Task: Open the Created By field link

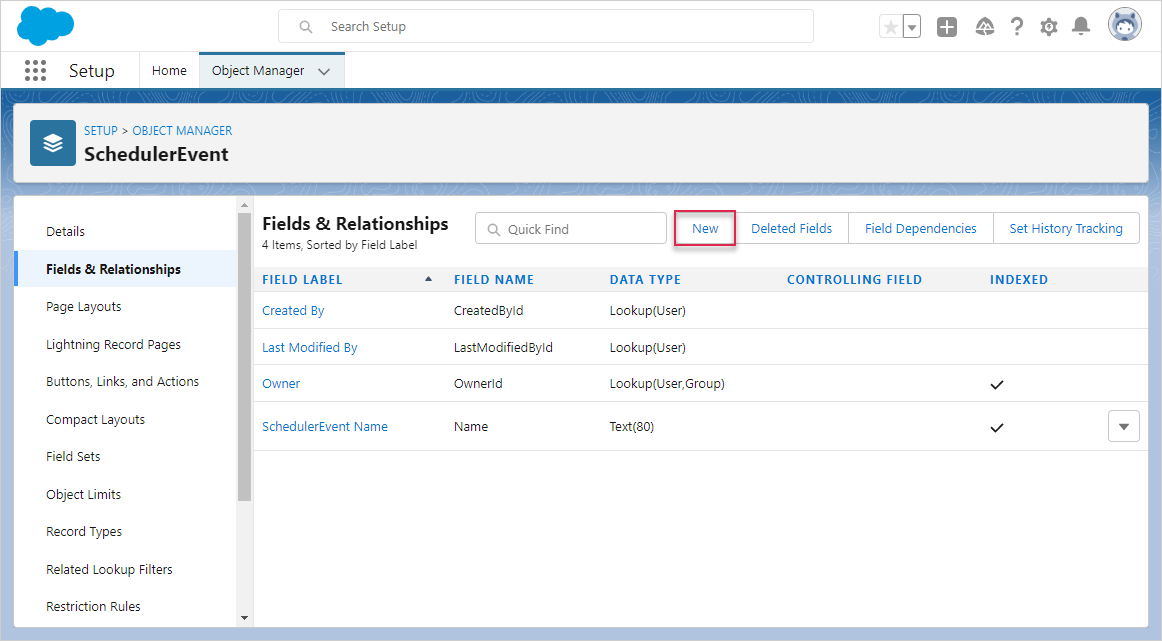Action: tap(293, 311)
